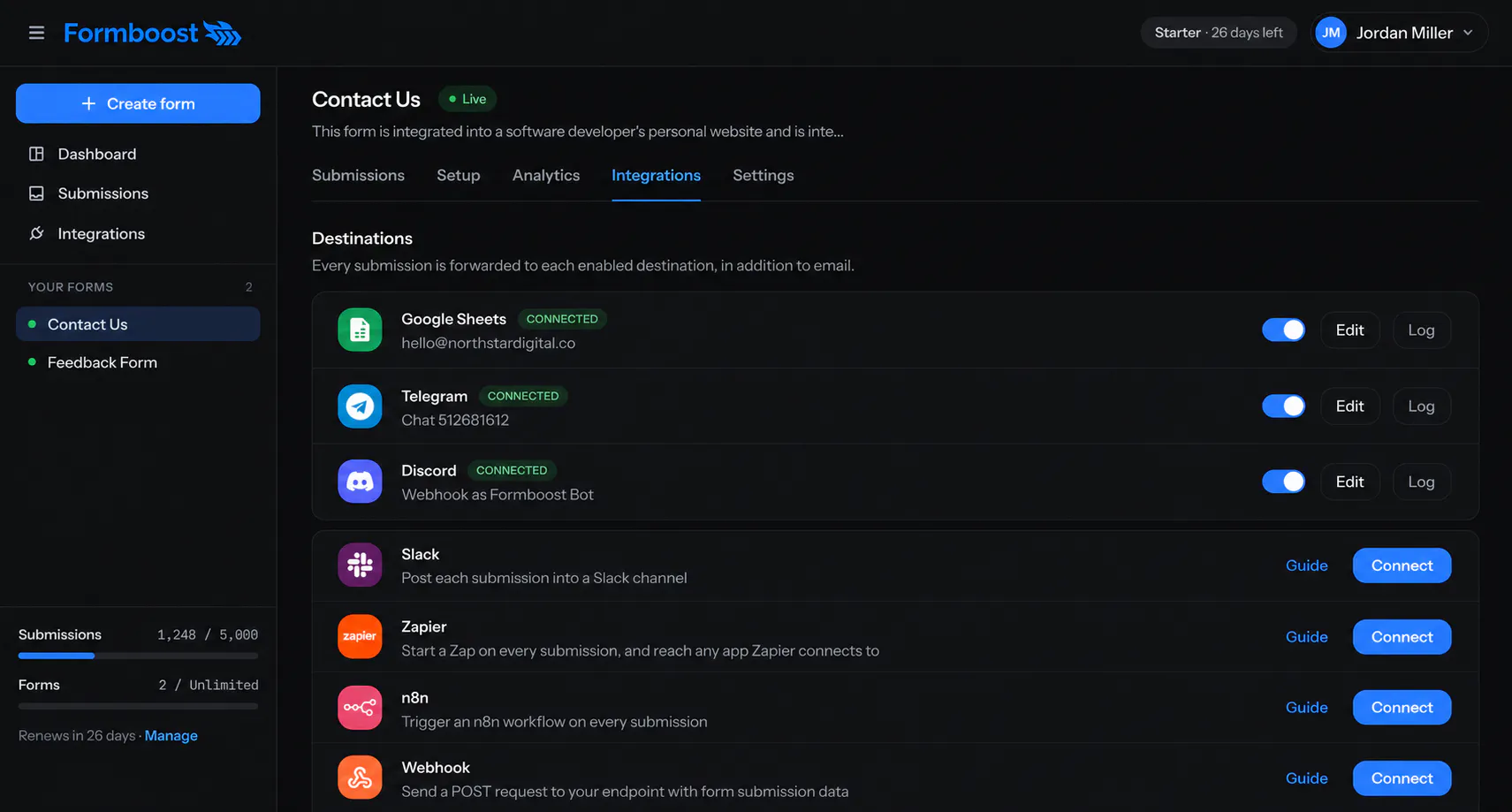
Task: Open the hamburger menu icon
Action: pos(36,33)
